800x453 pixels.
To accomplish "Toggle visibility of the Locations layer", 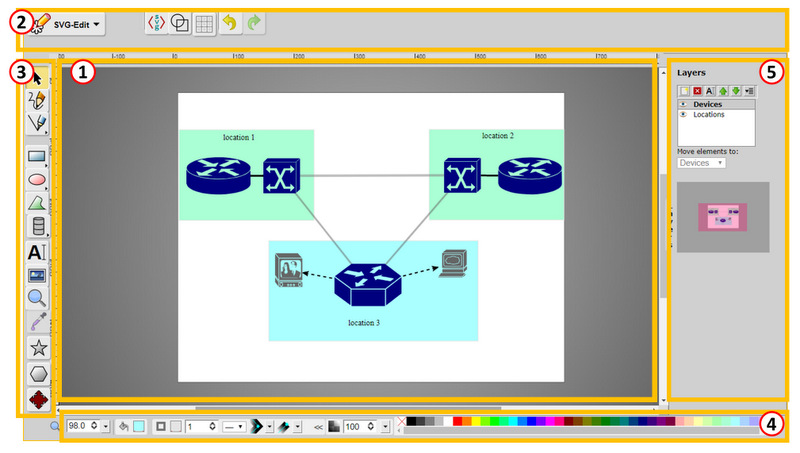I will coord(683,114).
